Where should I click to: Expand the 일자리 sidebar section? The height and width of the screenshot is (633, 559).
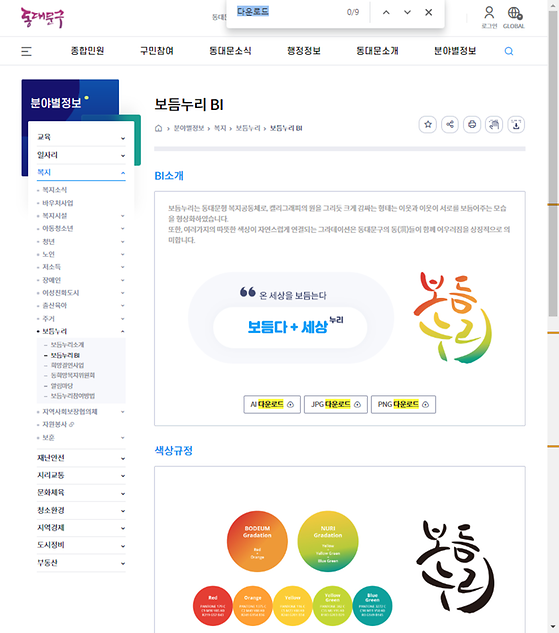81,155
